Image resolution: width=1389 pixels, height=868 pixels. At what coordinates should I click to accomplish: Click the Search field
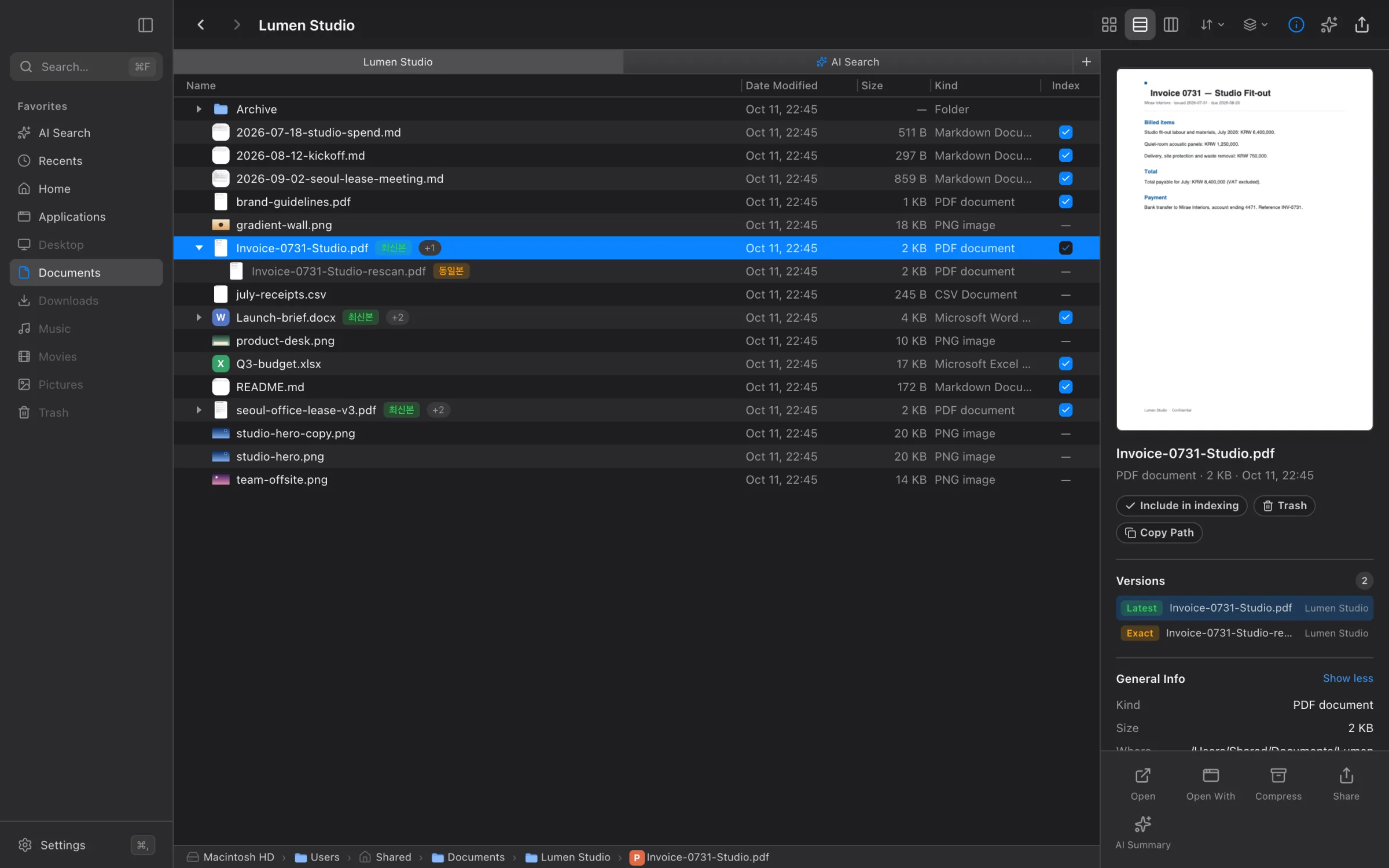(x=86, y=67)
